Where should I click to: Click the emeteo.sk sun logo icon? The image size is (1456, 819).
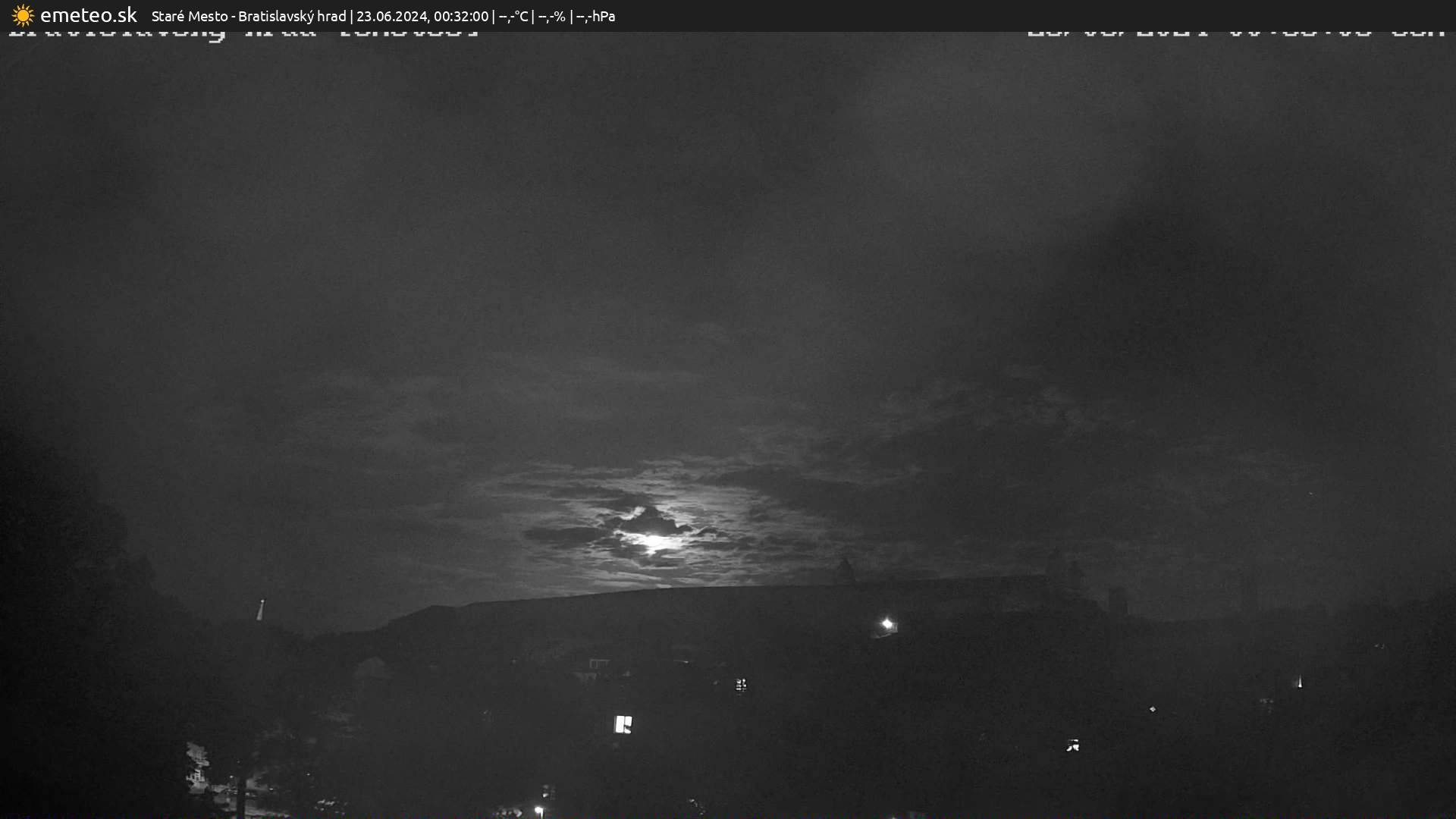[23, 16]
